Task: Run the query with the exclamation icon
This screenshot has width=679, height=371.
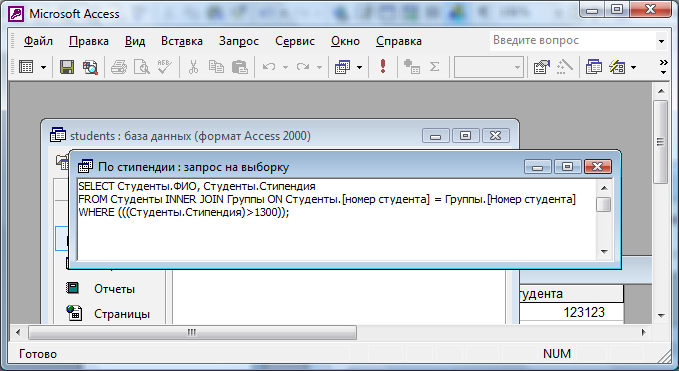Action: click(x=382, y=66)
